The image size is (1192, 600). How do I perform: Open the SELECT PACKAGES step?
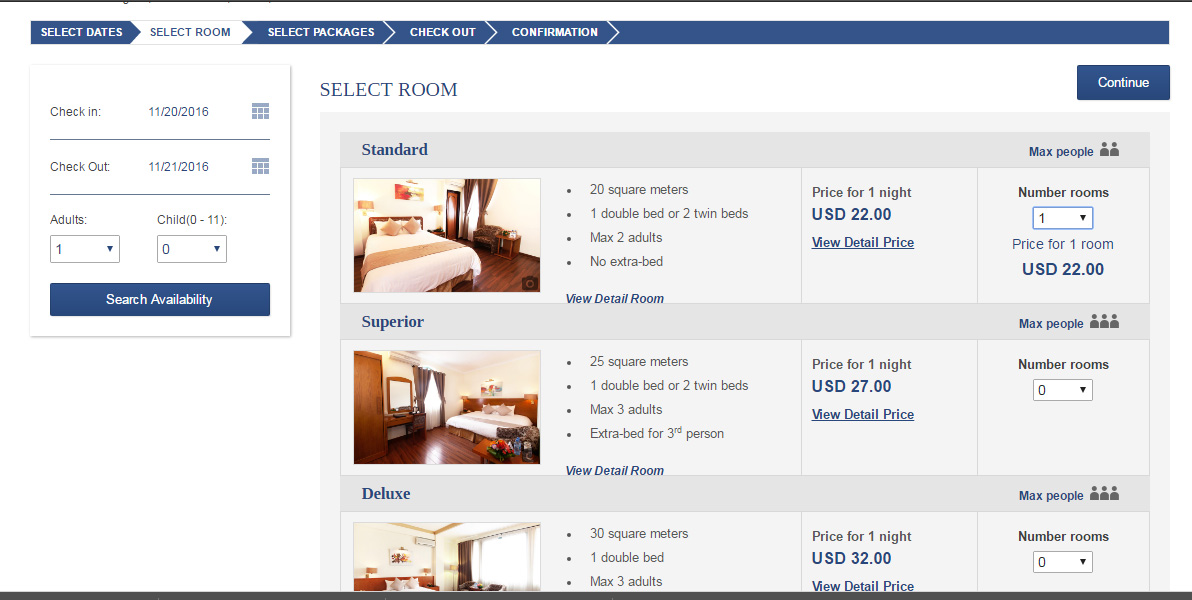(321, 32)
